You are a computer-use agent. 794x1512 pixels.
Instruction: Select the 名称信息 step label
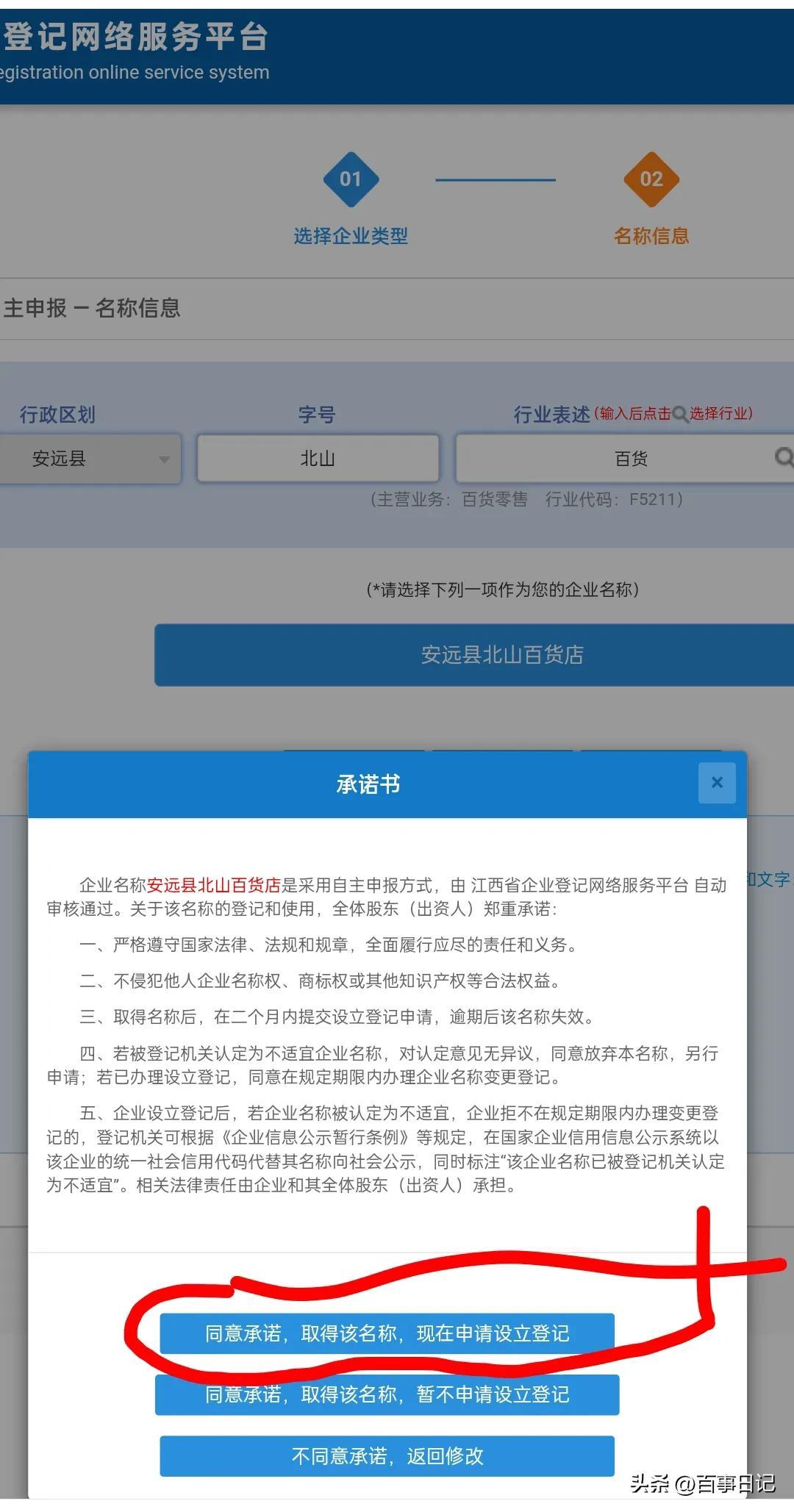[x=651, y=236]
